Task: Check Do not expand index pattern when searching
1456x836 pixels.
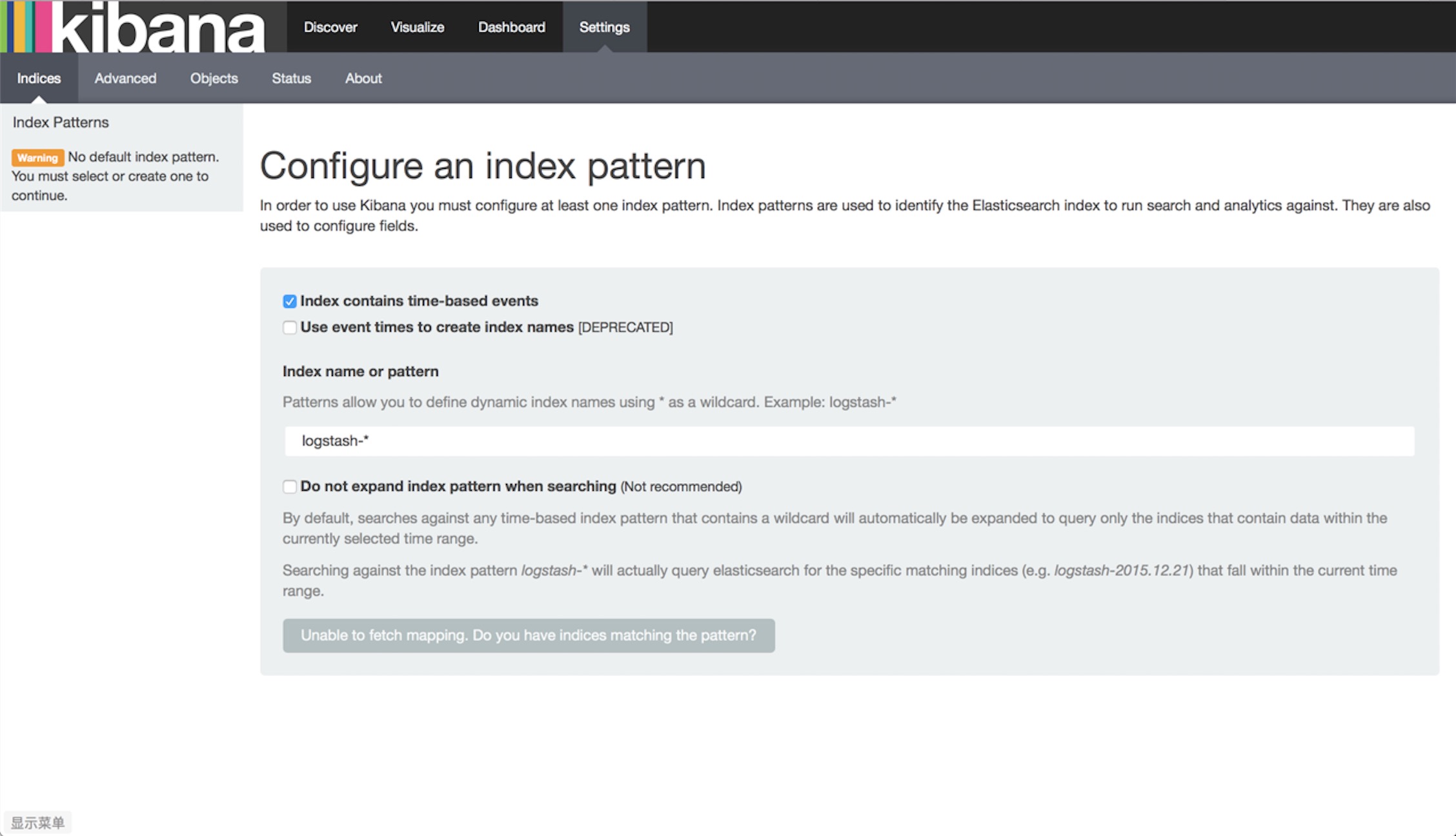Action: pos(290,486)
